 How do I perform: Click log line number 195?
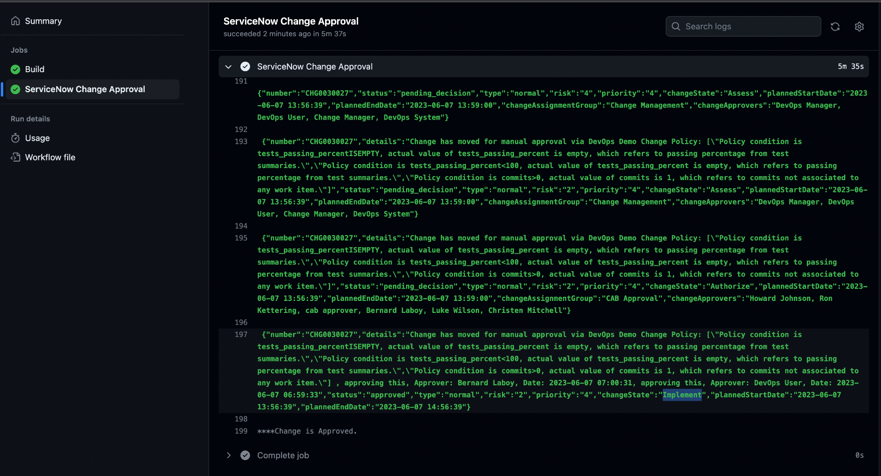pyautogui.click(x=240, y=238)
